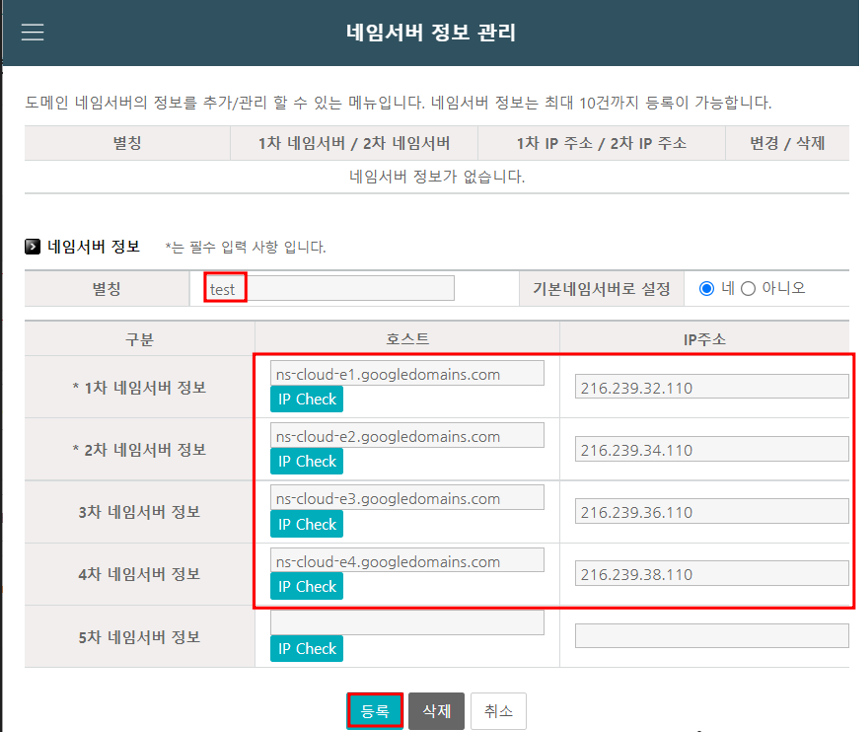The width and height of the screenshot is (859, 732).
Task: Click IP Check for 1차 네임서버
Action: [x=307, y=399]
